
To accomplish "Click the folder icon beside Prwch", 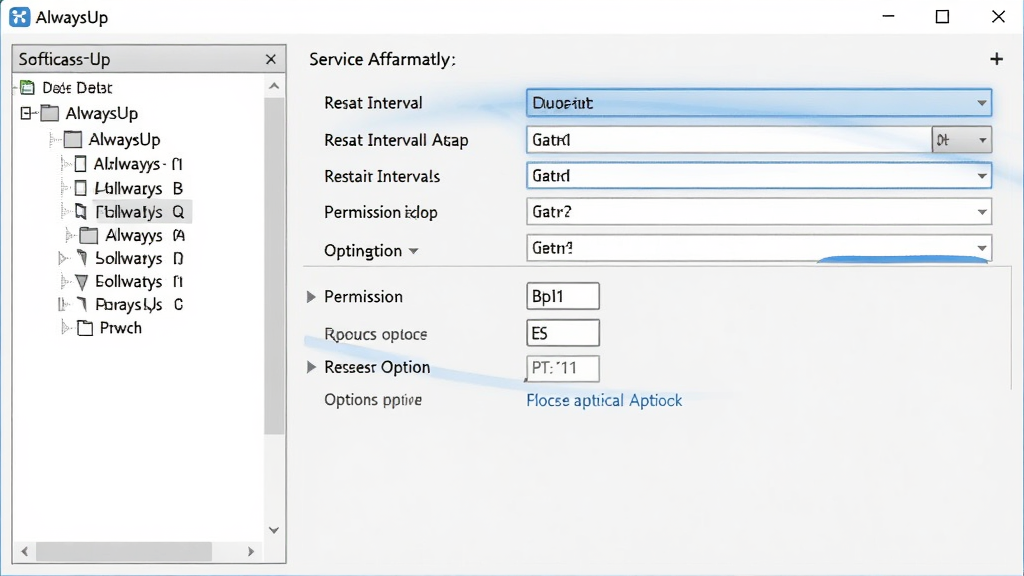I will (85, 328).
